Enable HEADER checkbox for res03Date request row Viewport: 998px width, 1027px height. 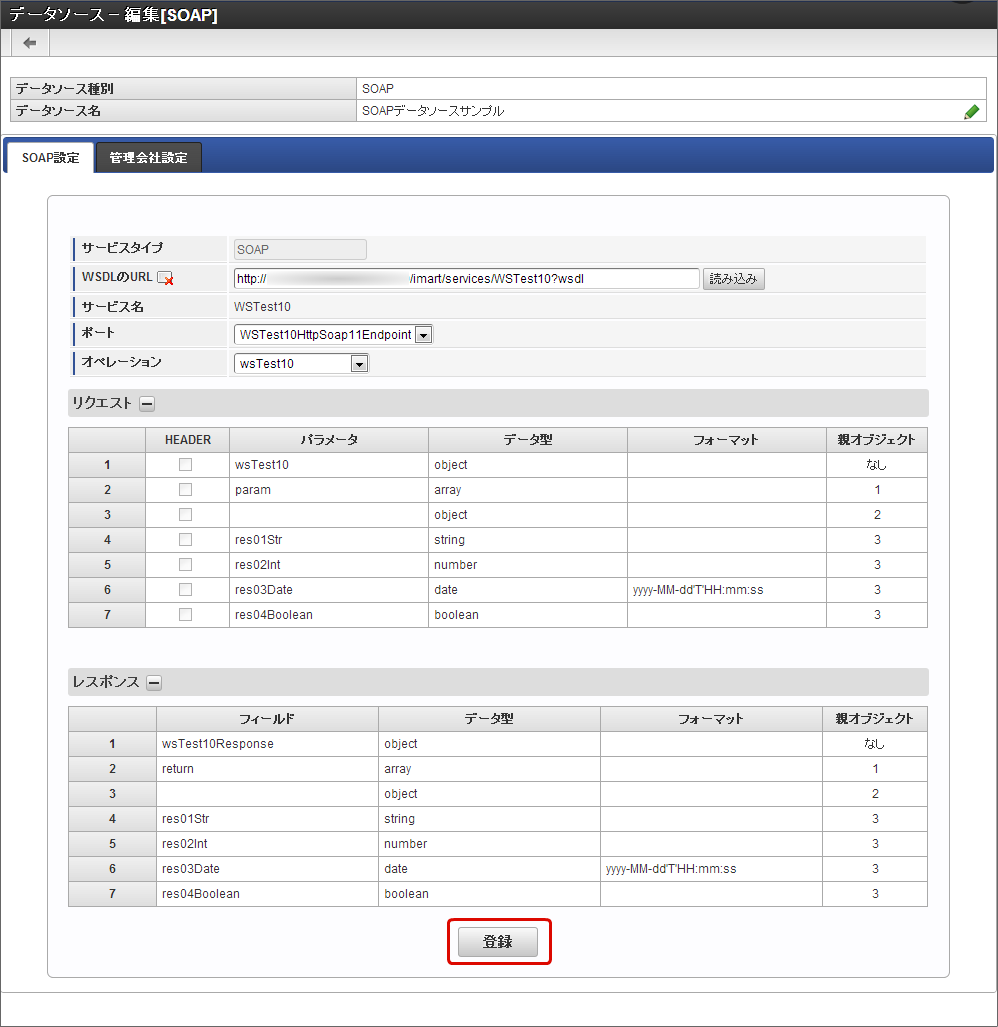[185, 590]
